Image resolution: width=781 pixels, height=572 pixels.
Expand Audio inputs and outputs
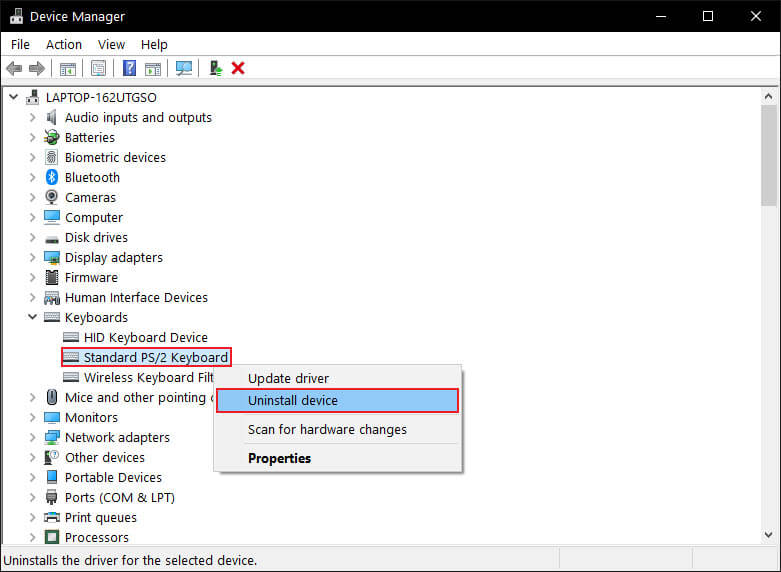tap(32, 118)
